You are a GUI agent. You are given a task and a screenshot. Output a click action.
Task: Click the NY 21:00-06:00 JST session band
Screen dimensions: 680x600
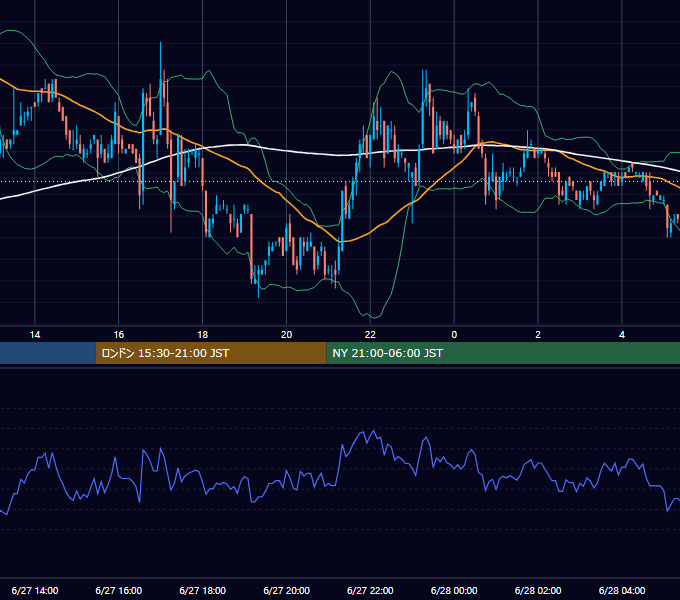503,353
